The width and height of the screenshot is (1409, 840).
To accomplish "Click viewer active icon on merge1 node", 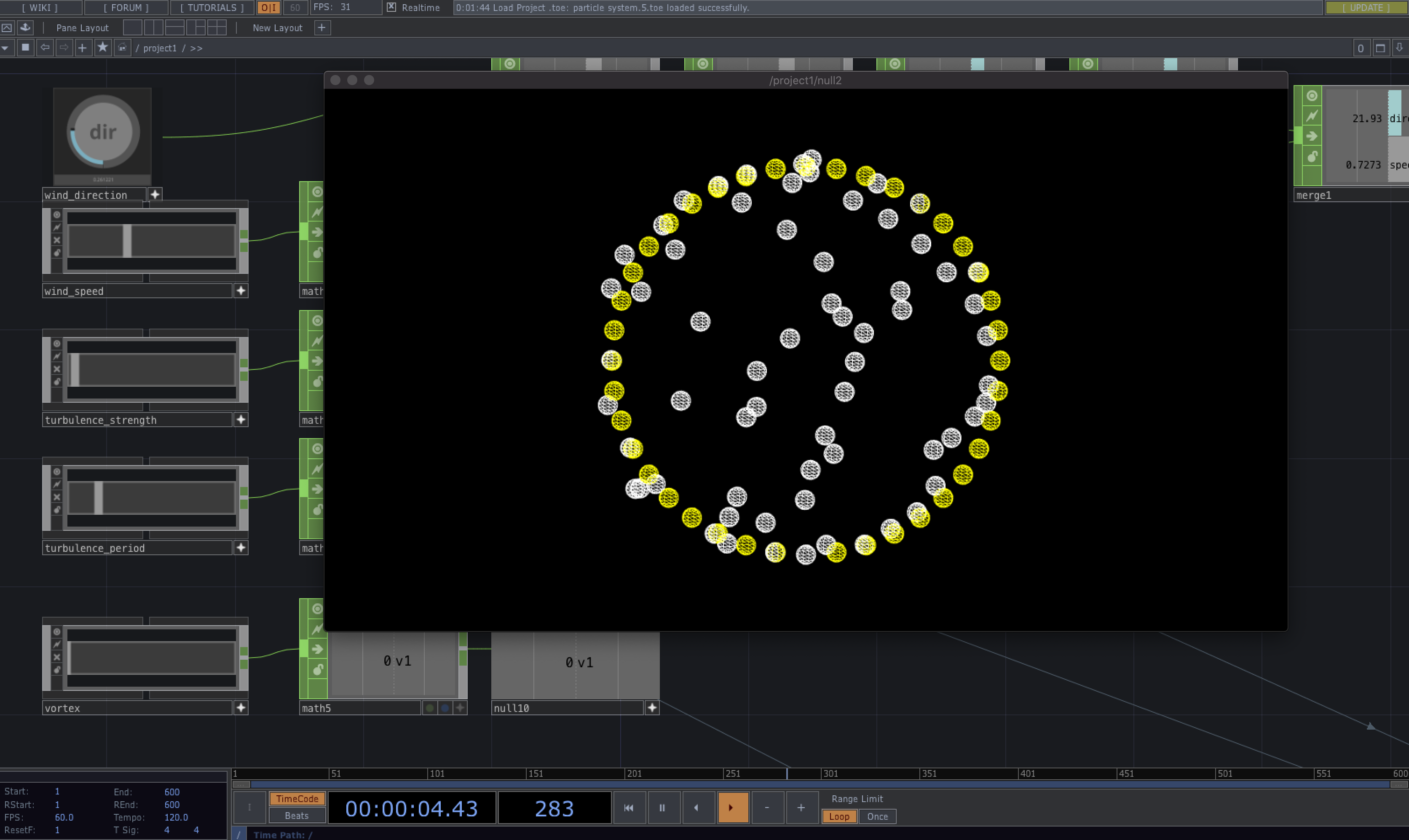I will click(x=1312, y=96).
